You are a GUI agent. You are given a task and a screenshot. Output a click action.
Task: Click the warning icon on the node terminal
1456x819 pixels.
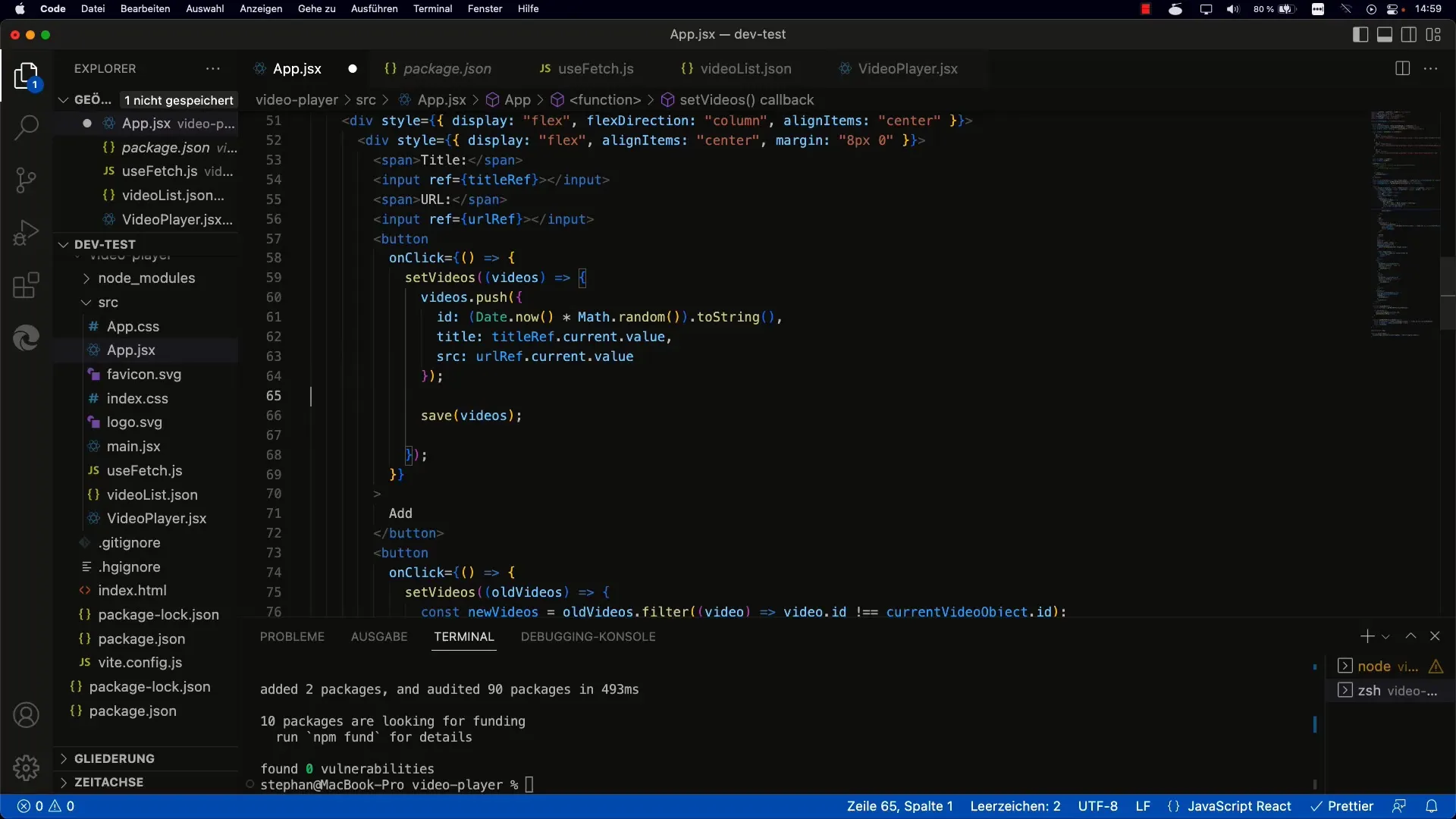(1436, 666)
